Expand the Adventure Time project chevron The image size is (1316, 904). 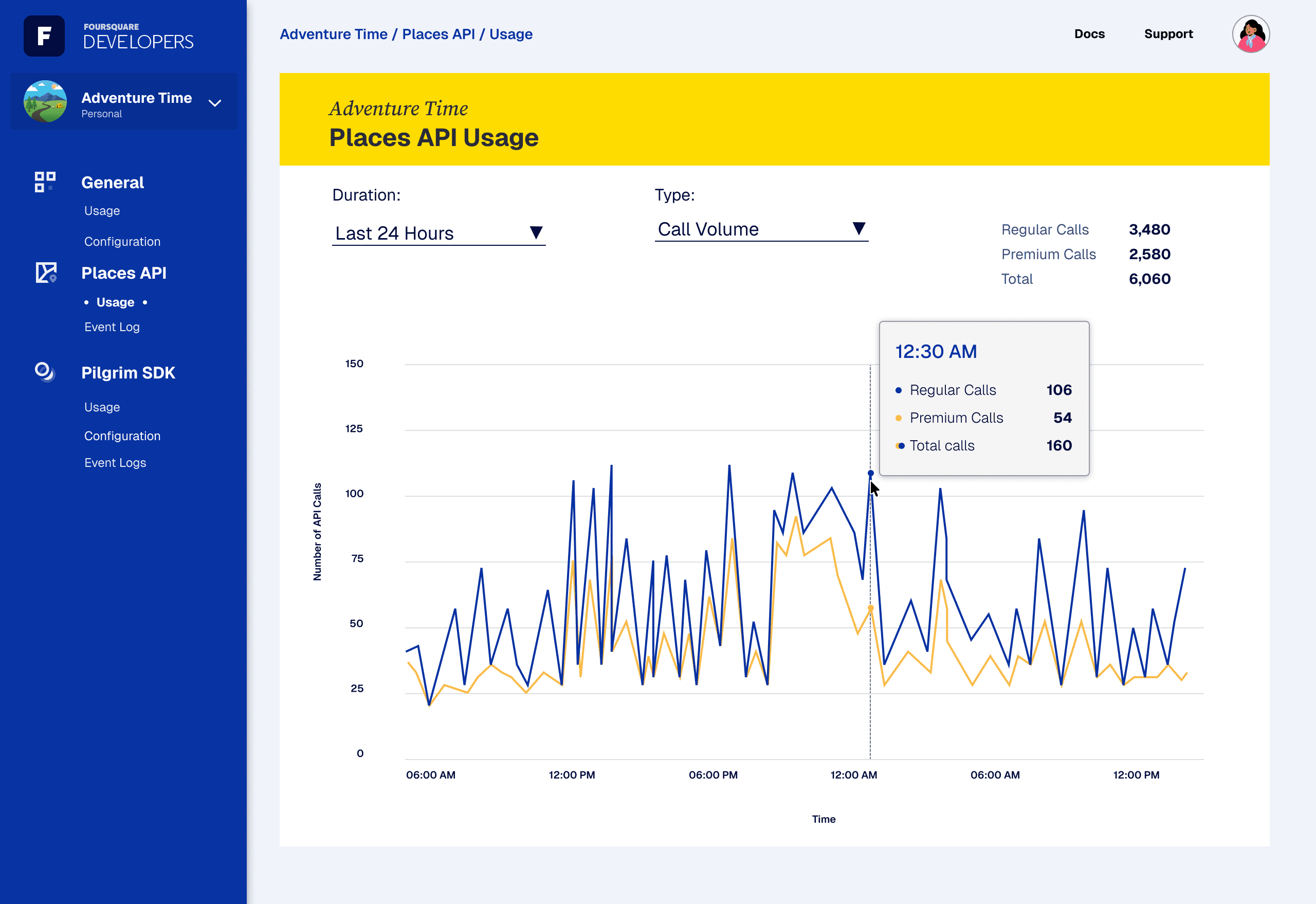click(x=214, y=103)
